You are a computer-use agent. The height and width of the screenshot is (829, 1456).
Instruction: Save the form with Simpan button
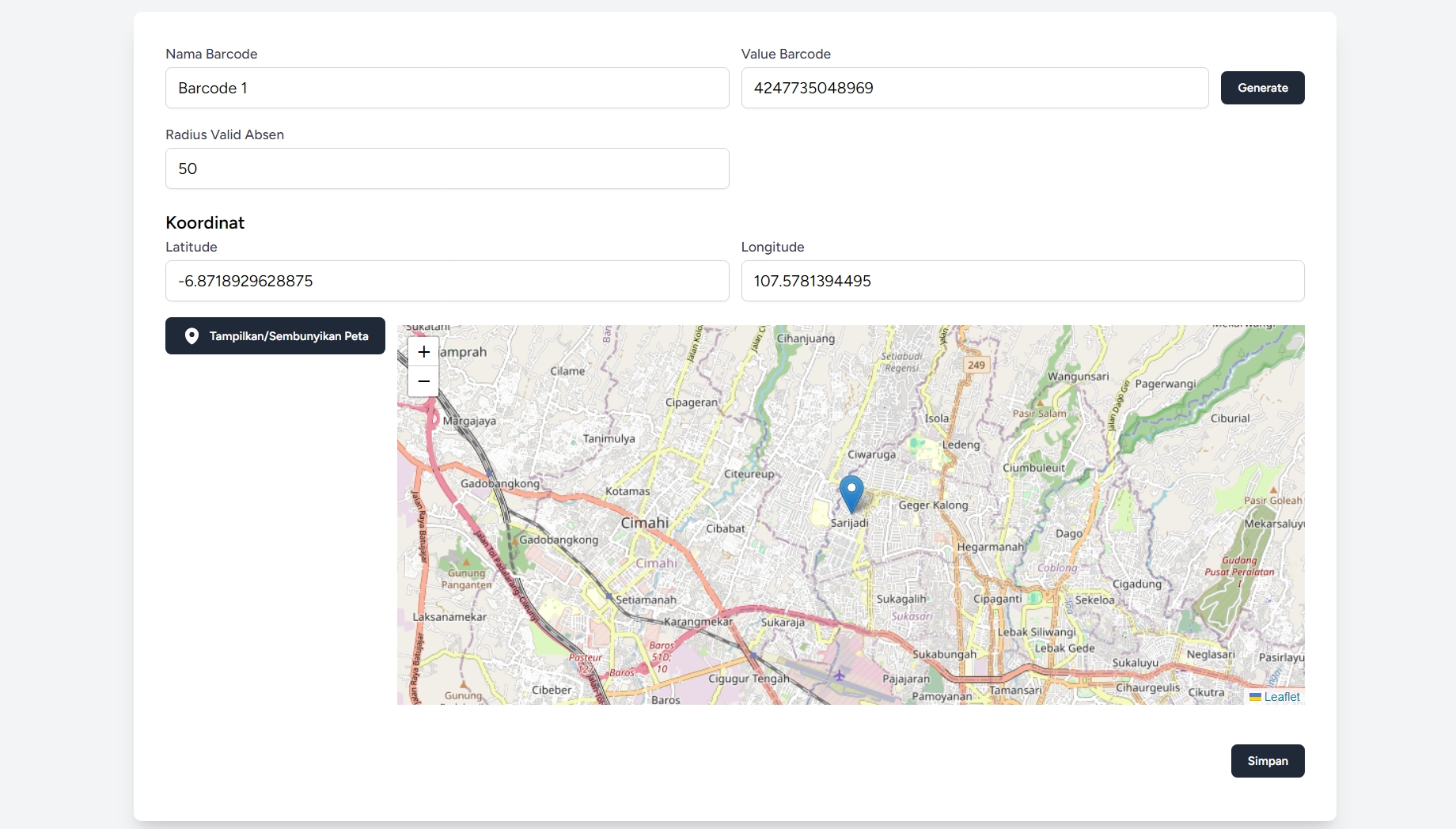click(1267, 761)
